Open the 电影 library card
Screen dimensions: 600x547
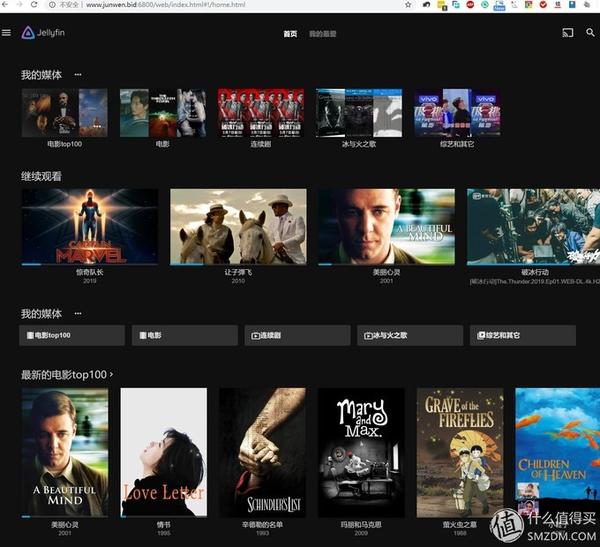click(163, 113)
